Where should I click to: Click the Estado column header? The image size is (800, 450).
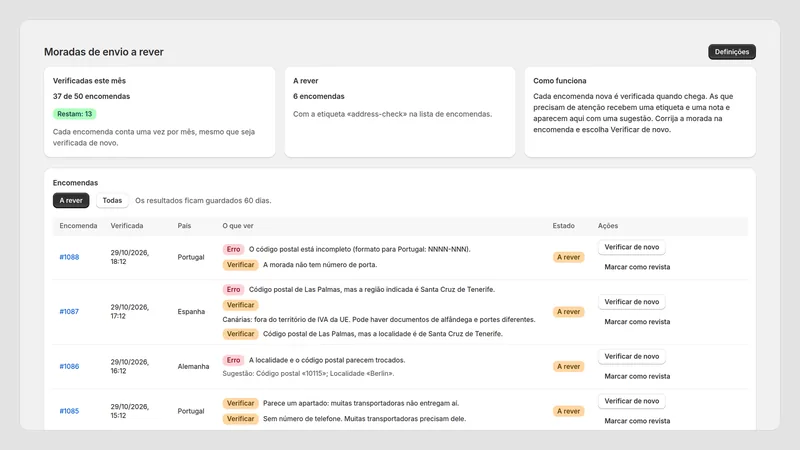pyautogui.click(x=563, y=226)
